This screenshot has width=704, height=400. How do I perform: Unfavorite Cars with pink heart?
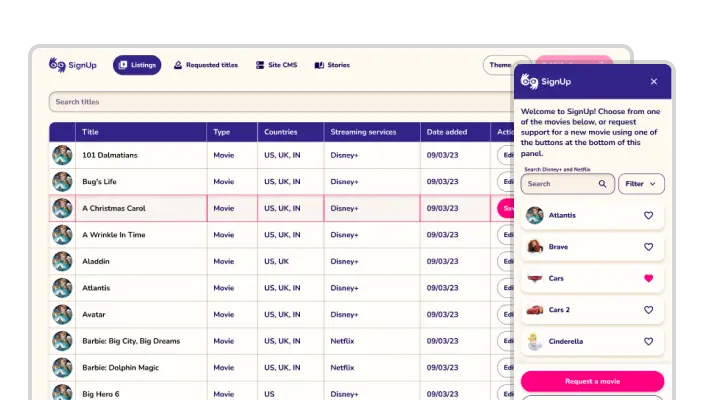pyautogui.click(x=648, y=278)
